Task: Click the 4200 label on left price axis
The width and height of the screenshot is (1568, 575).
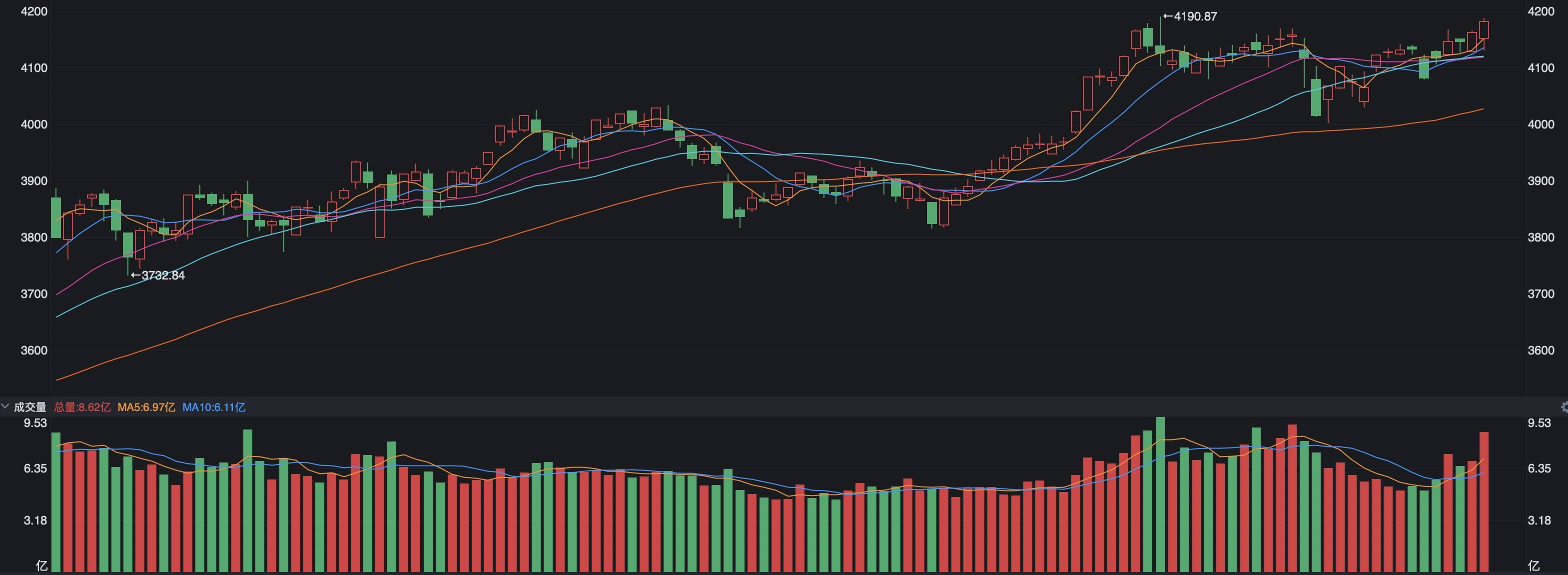Action: 34,11
